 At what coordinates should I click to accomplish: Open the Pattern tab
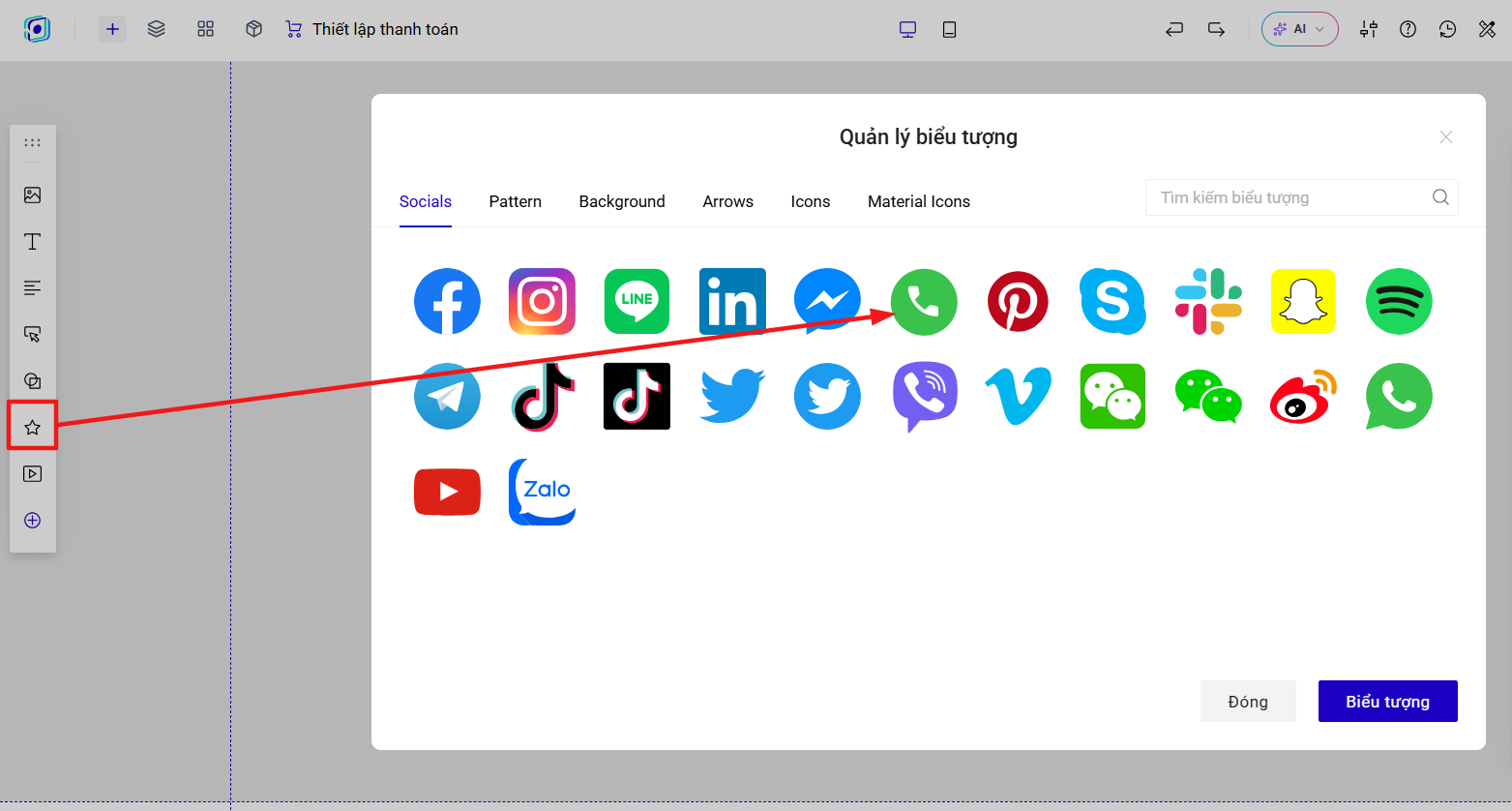tap(515, 201)
